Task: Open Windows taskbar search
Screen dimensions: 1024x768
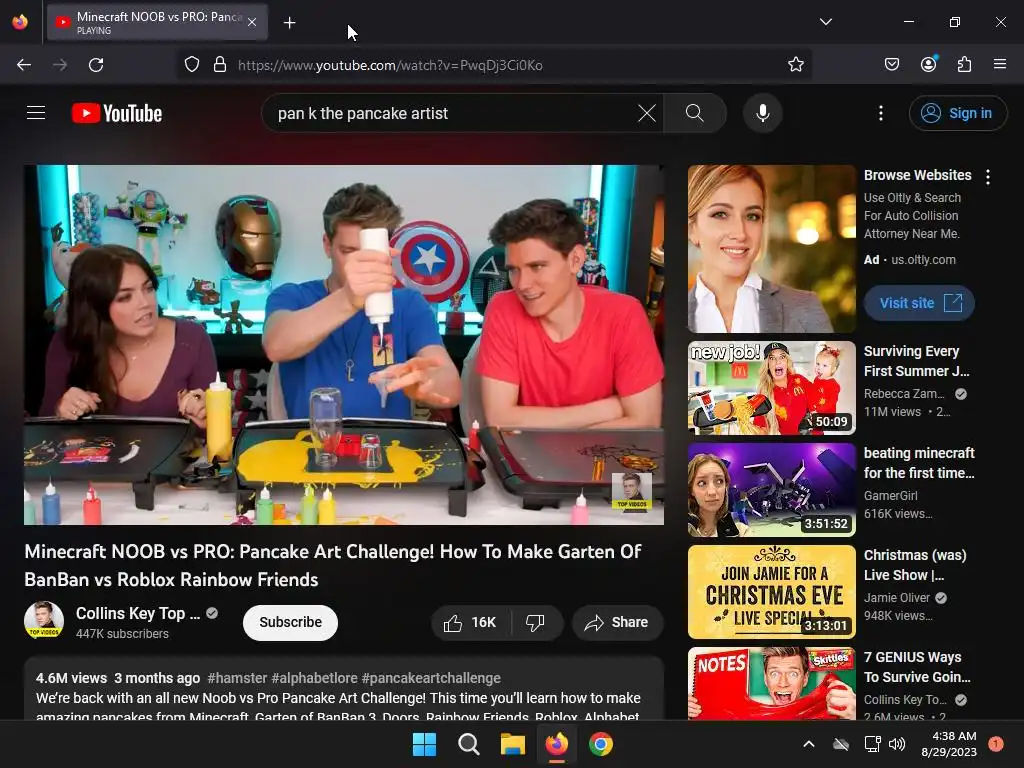Action: (468, 744)
